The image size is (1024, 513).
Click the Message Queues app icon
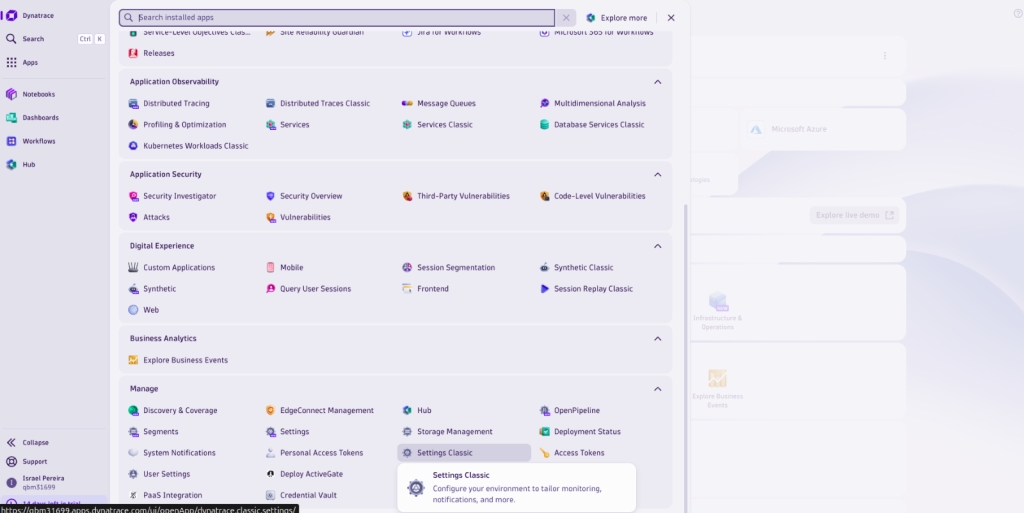point(407,104)
